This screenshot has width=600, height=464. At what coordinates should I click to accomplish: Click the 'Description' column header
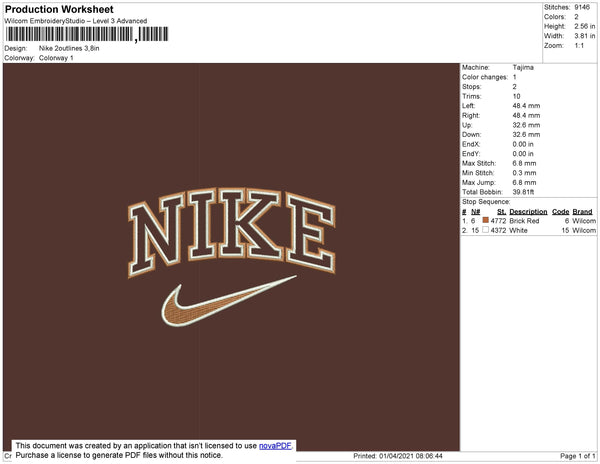[528, 212]
